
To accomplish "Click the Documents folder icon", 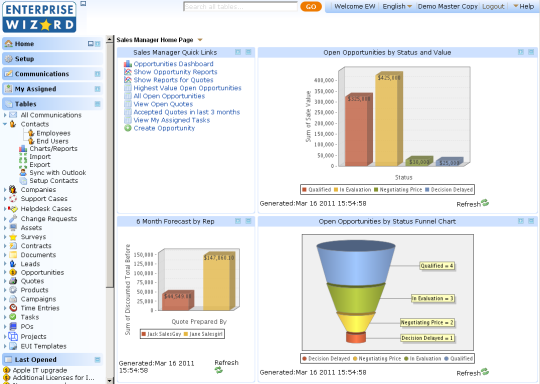I will tap(13, 255).
